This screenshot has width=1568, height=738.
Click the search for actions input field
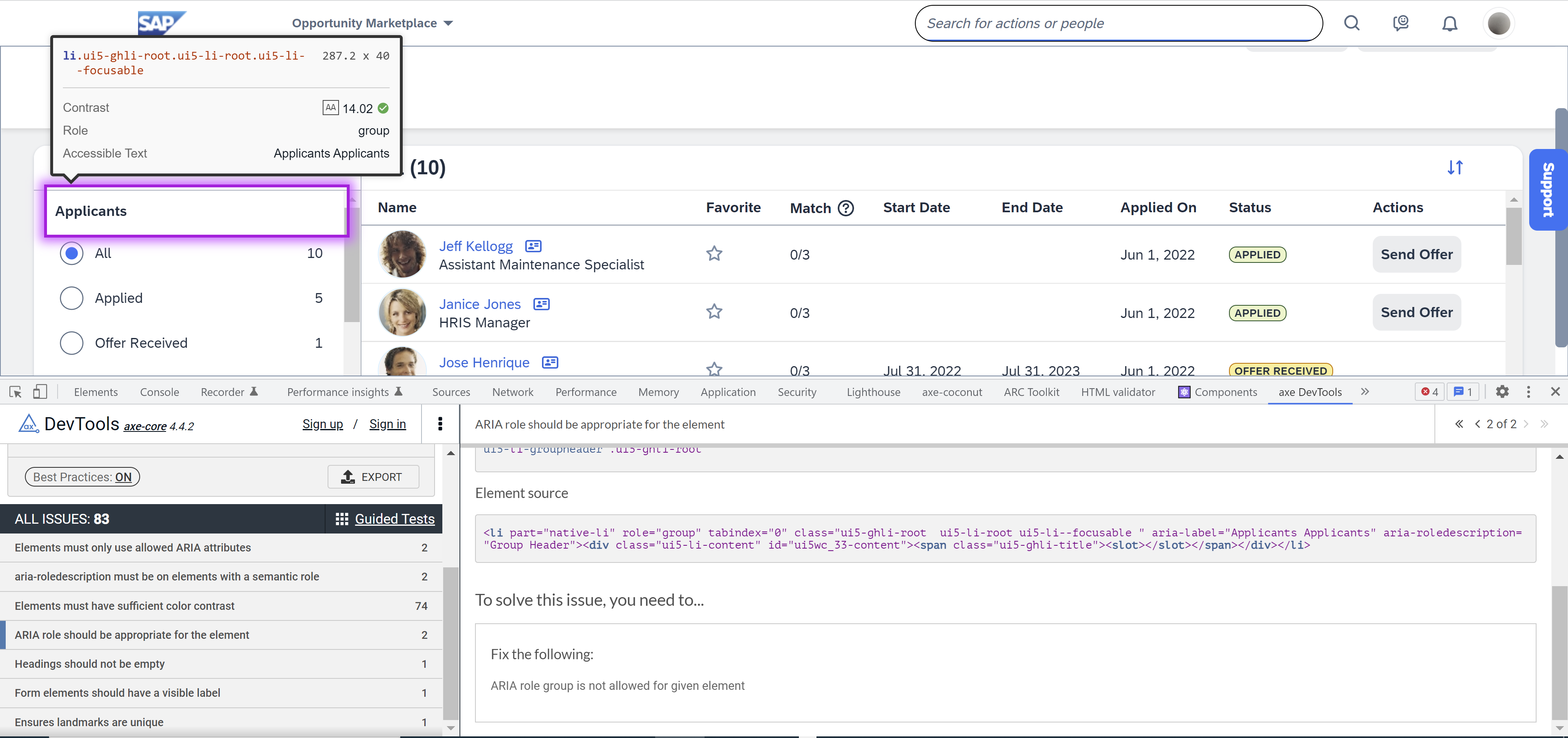(1118, 23)
